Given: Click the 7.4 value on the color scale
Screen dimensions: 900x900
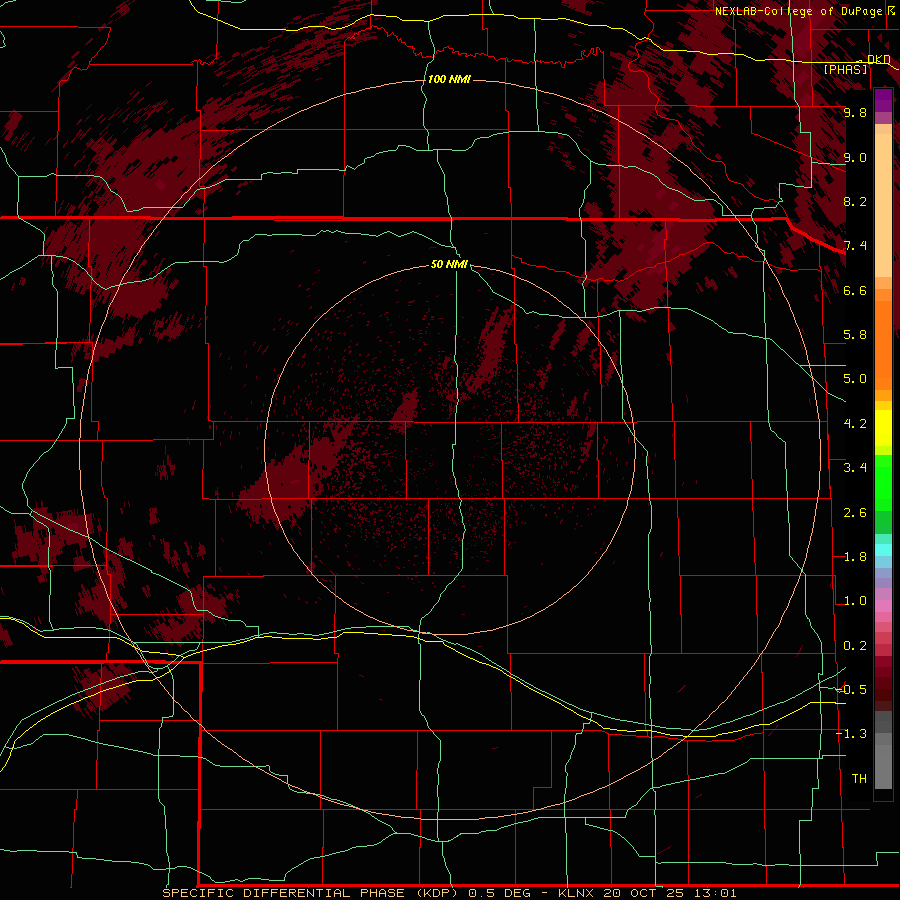Looking at the screenshot, I should pos(855,246).
